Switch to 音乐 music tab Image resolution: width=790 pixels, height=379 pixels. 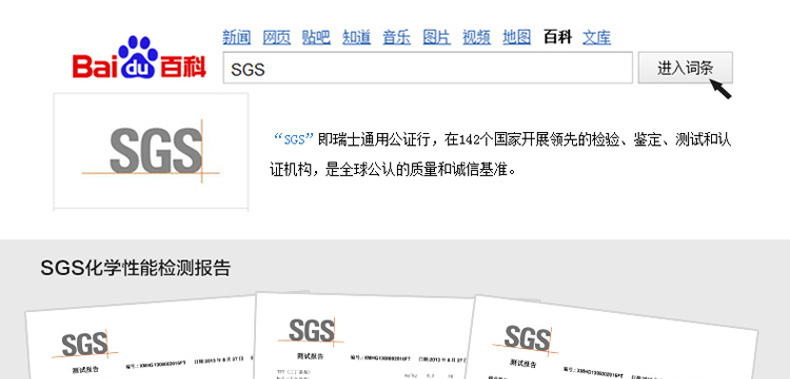(397, 37)
